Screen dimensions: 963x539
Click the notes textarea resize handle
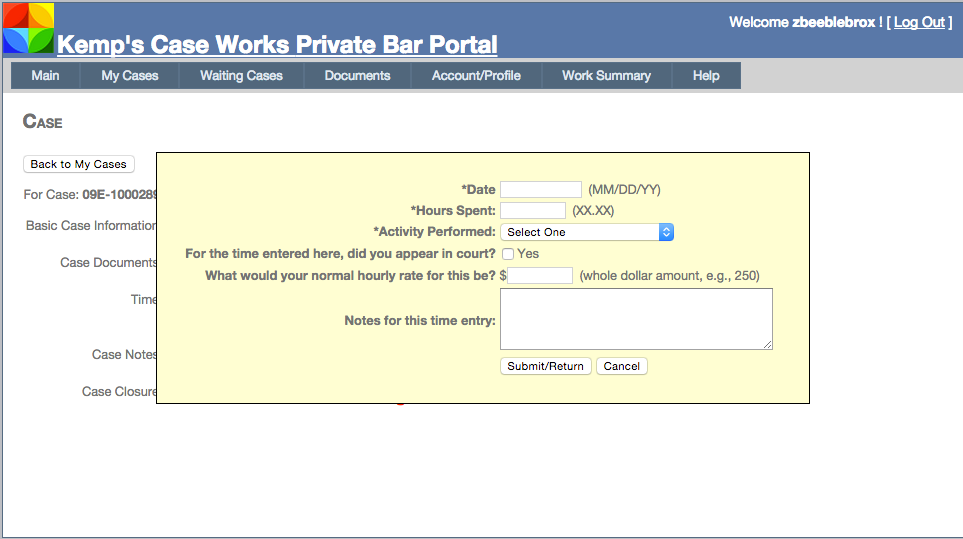(768, 345)
